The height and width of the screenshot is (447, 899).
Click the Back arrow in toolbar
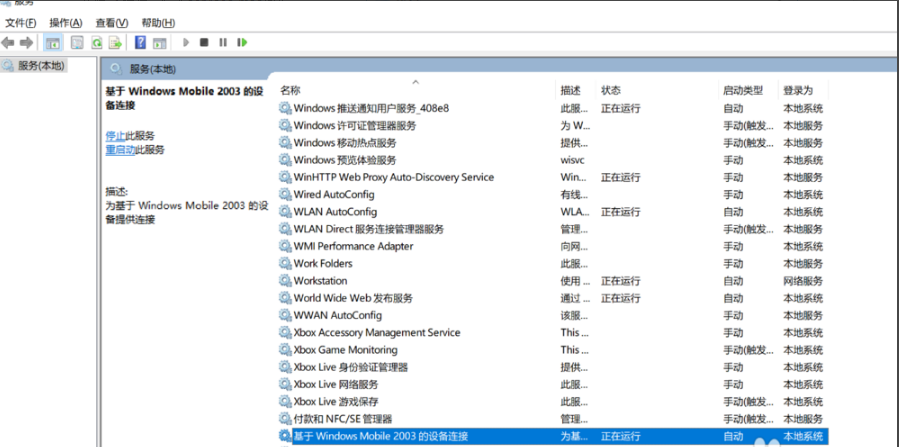coord(9,43)
